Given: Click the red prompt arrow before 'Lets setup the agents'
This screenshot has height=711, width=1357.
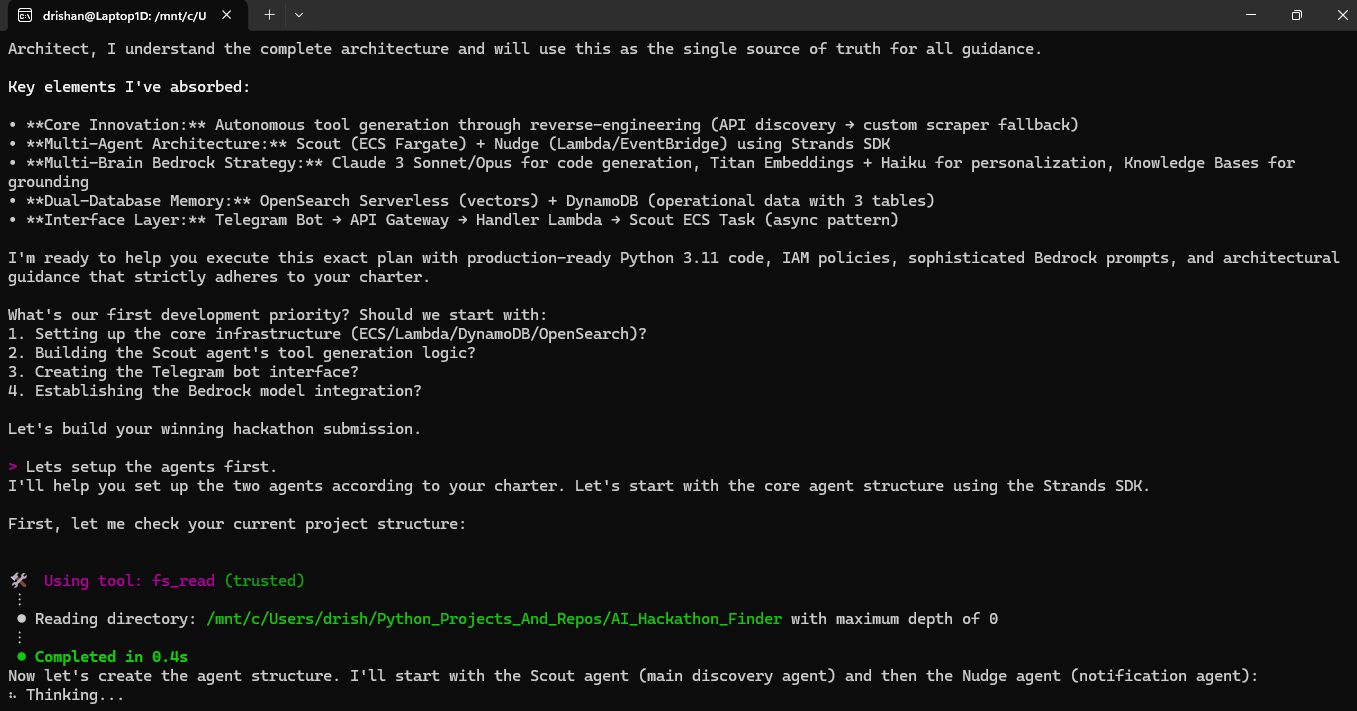Looking at the screenshot, I should coord(12,466).
